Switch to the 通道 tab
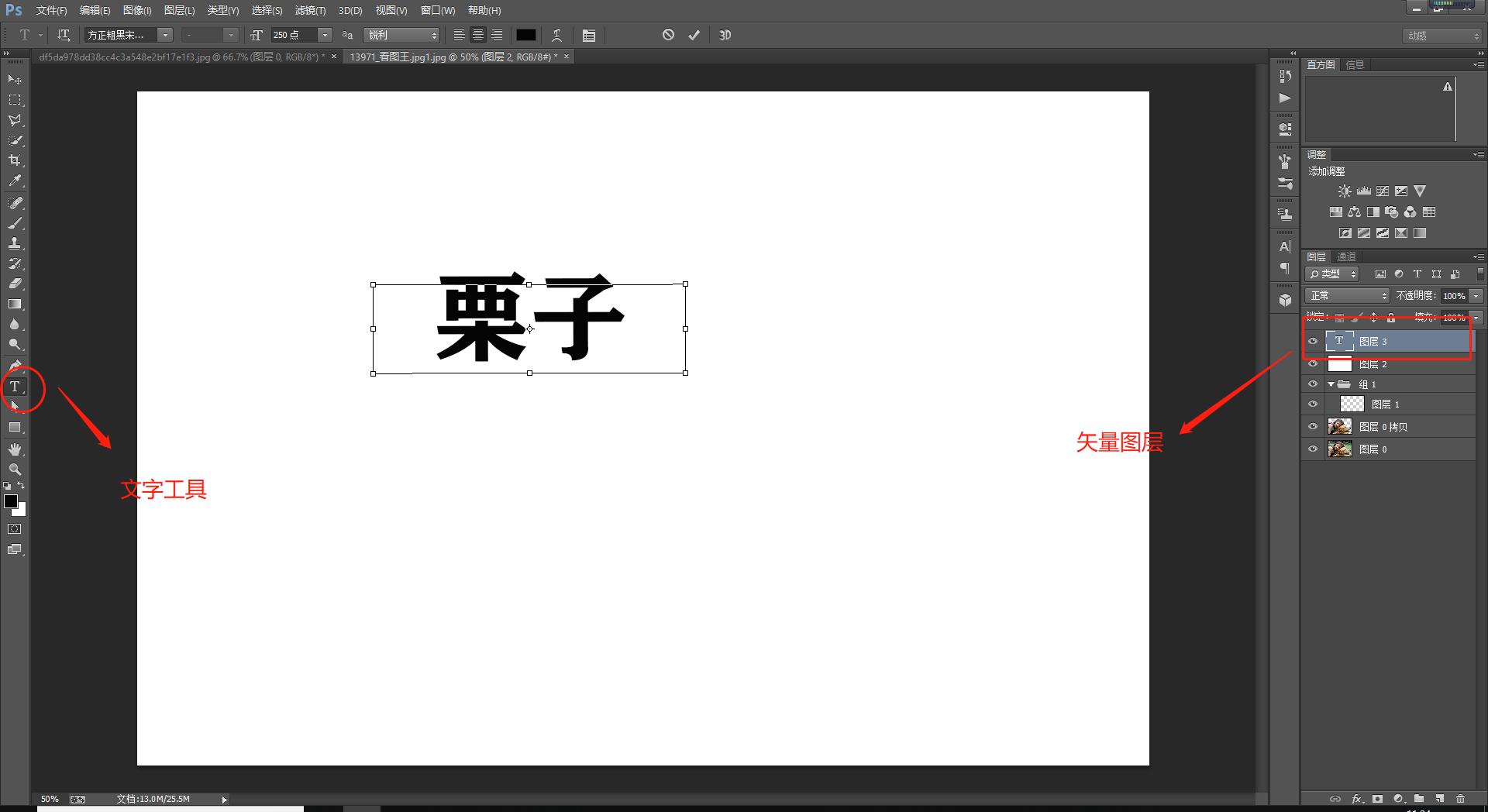Image resolution: width=1488 pixels, height=812 pixels. 1346,256
